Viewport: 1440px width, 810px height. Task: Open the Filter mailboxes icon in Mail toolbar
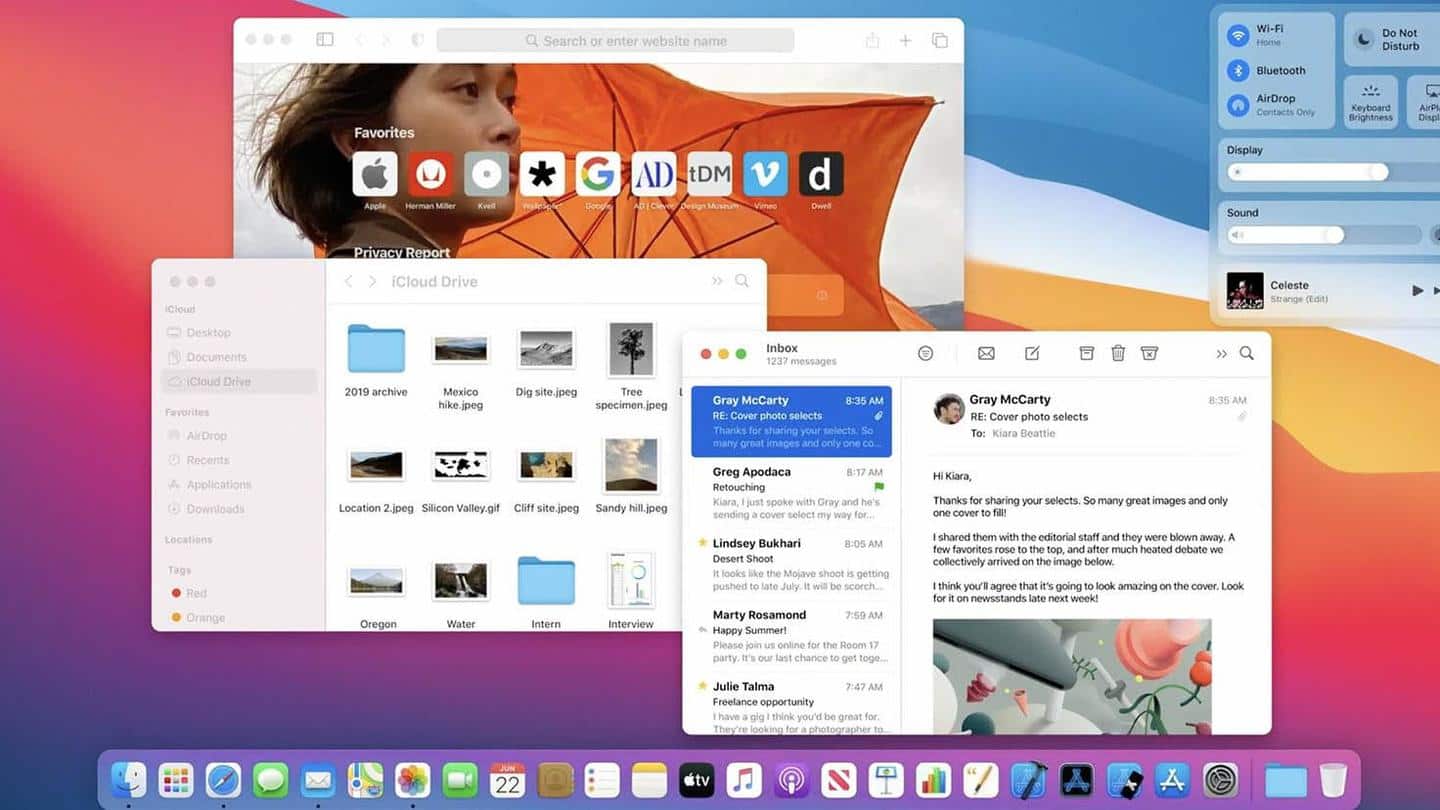click(x=925, y=354)
